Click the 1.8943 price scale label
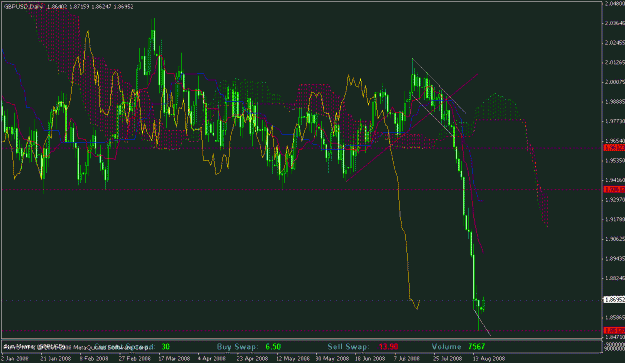The height and width of the screenshot is (363, 625). coord(615,259)
